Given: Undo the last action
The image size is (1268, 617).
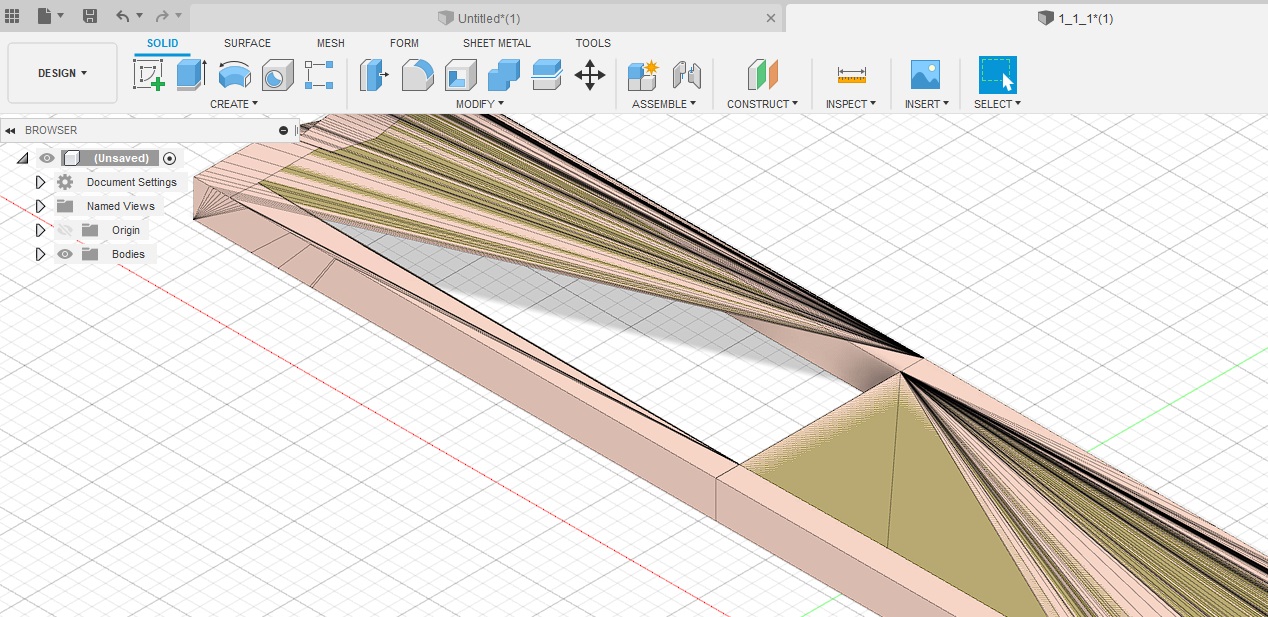Looking at the screenshot, I should (x=122, y=16).
